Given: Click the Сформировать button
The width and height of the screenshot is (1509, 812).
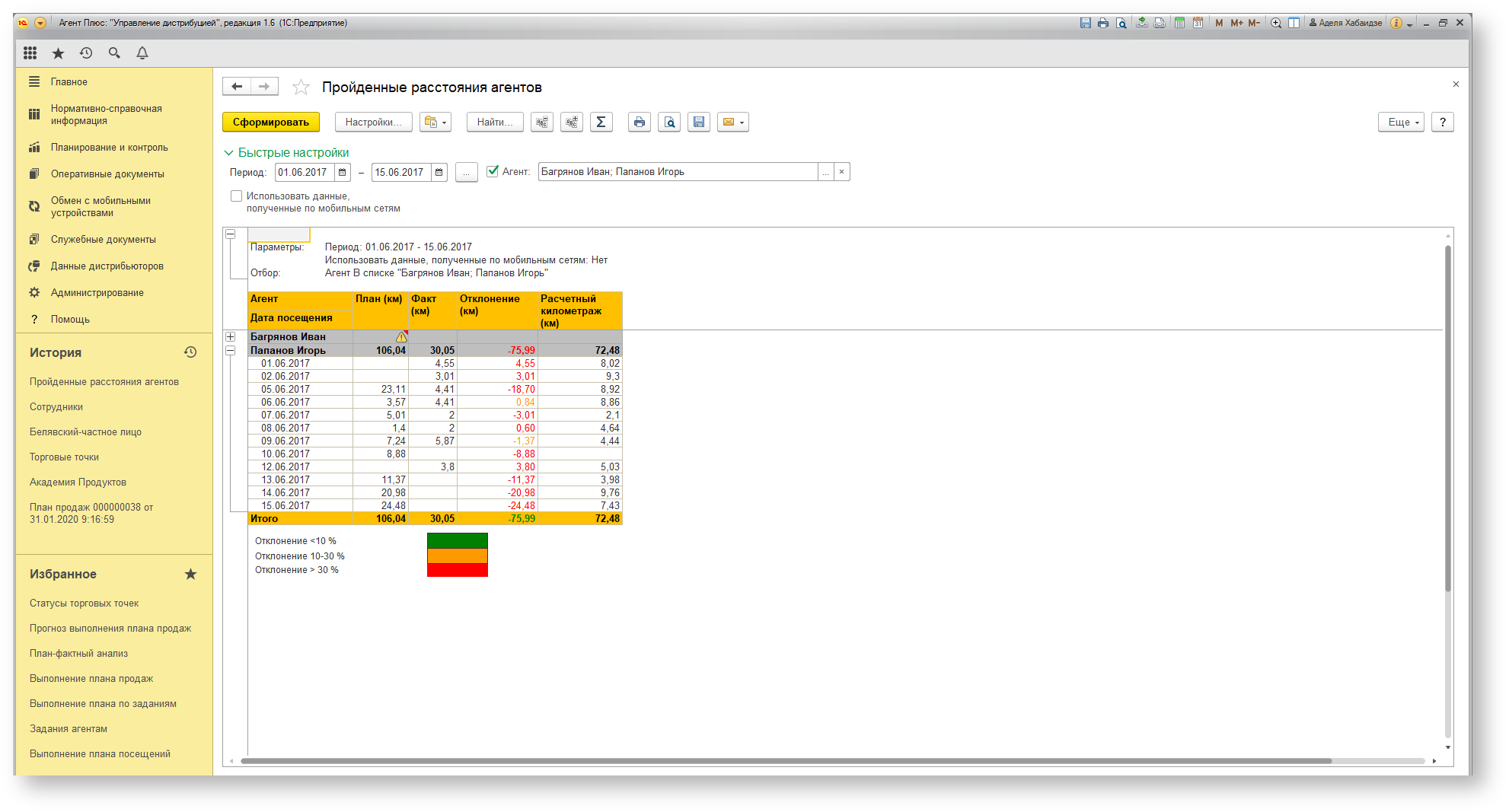Looking at the screenshot, I should (271, 122).
